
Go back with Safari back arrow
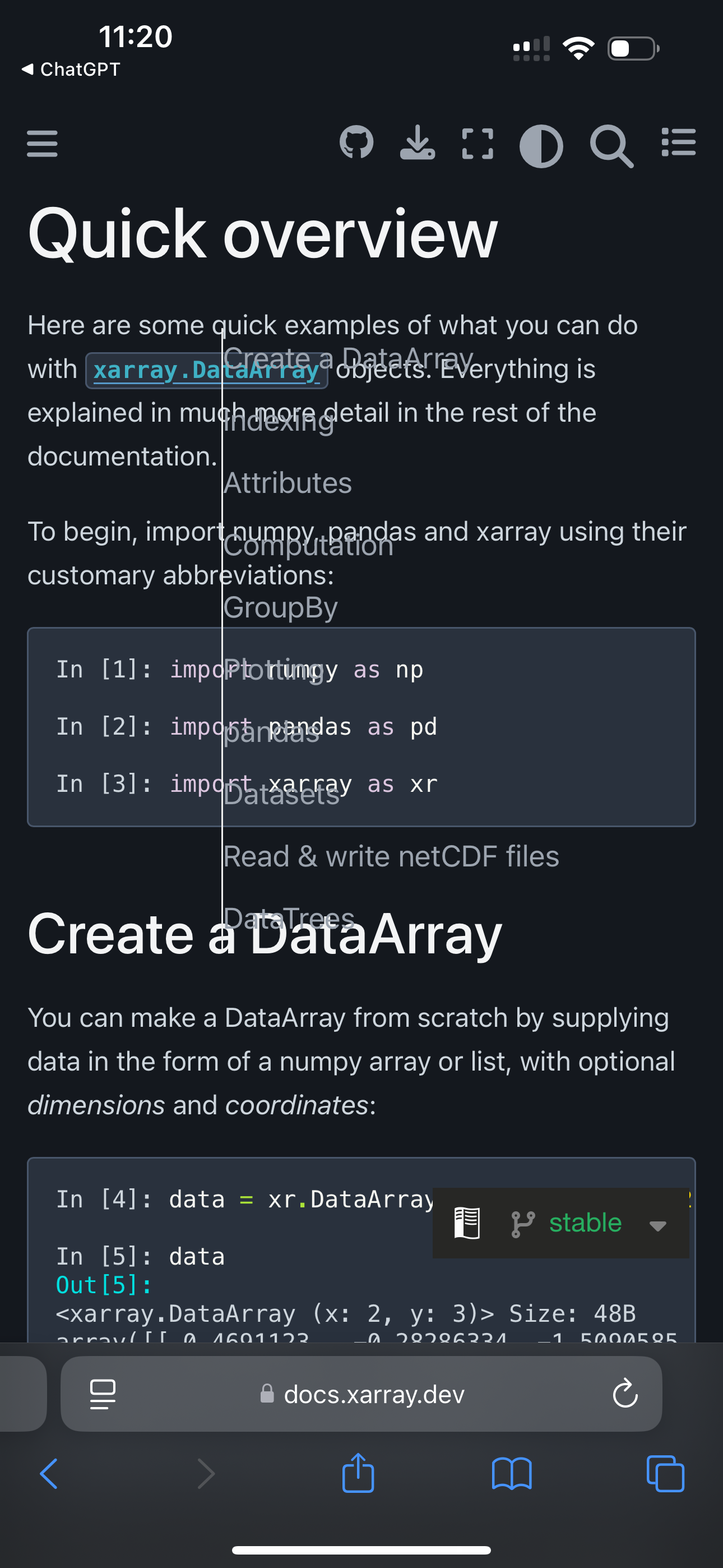[x=49, y=1474]
